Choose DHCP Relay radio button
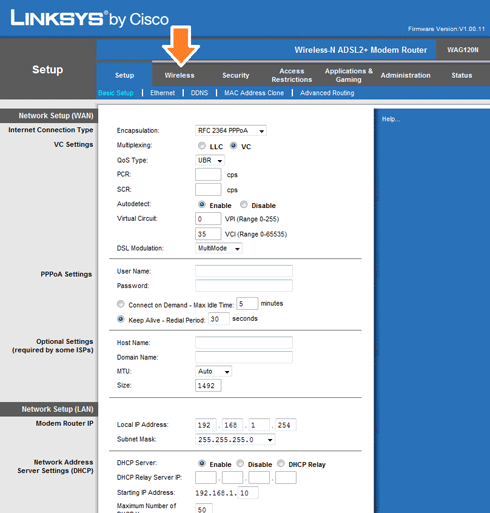Screen dimensions: 490x513 [281, 463]
